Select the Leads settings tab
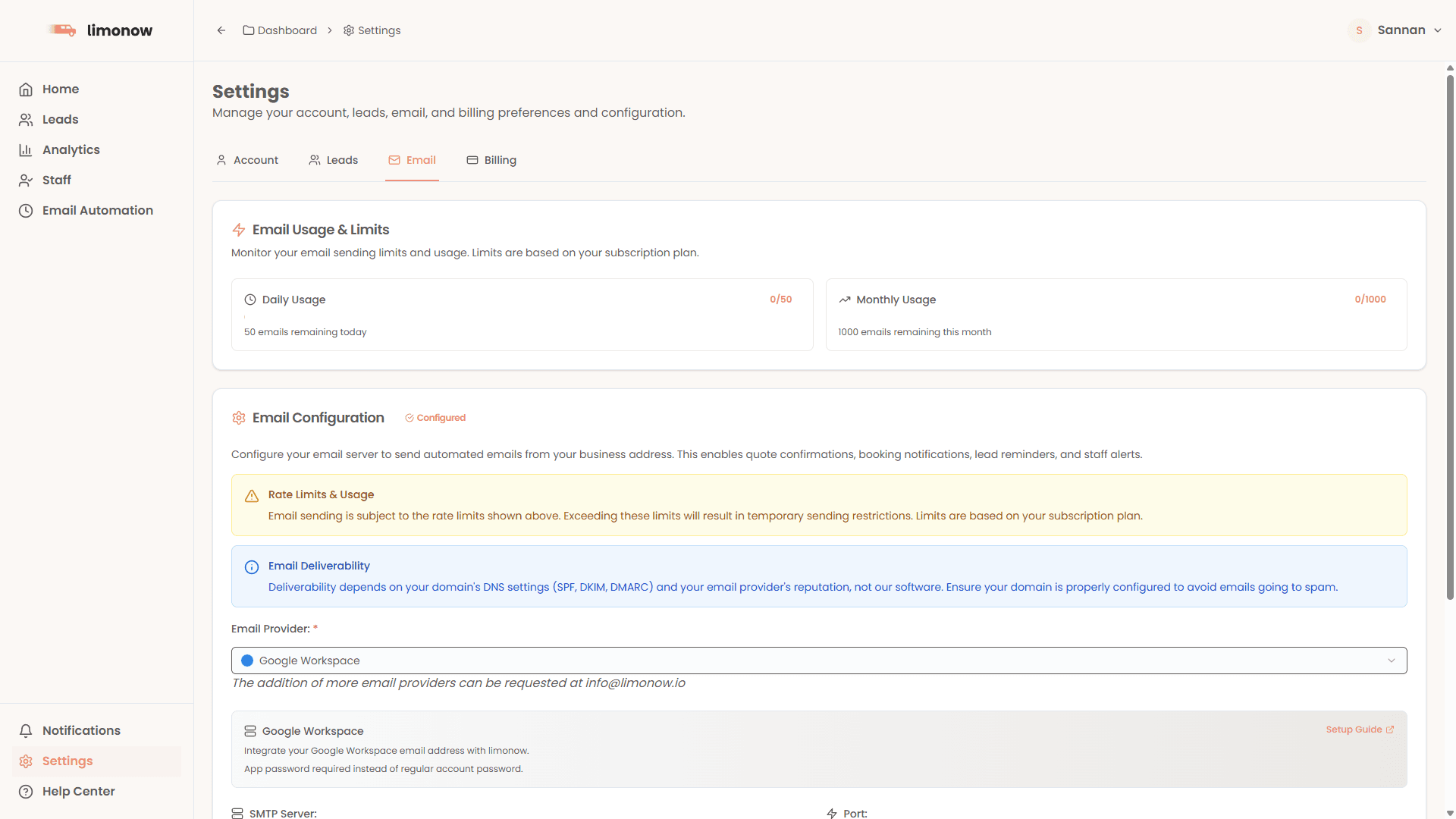The height and width of the screenshot is (819, 1456). pyautogui.click(x=333, y=160)
